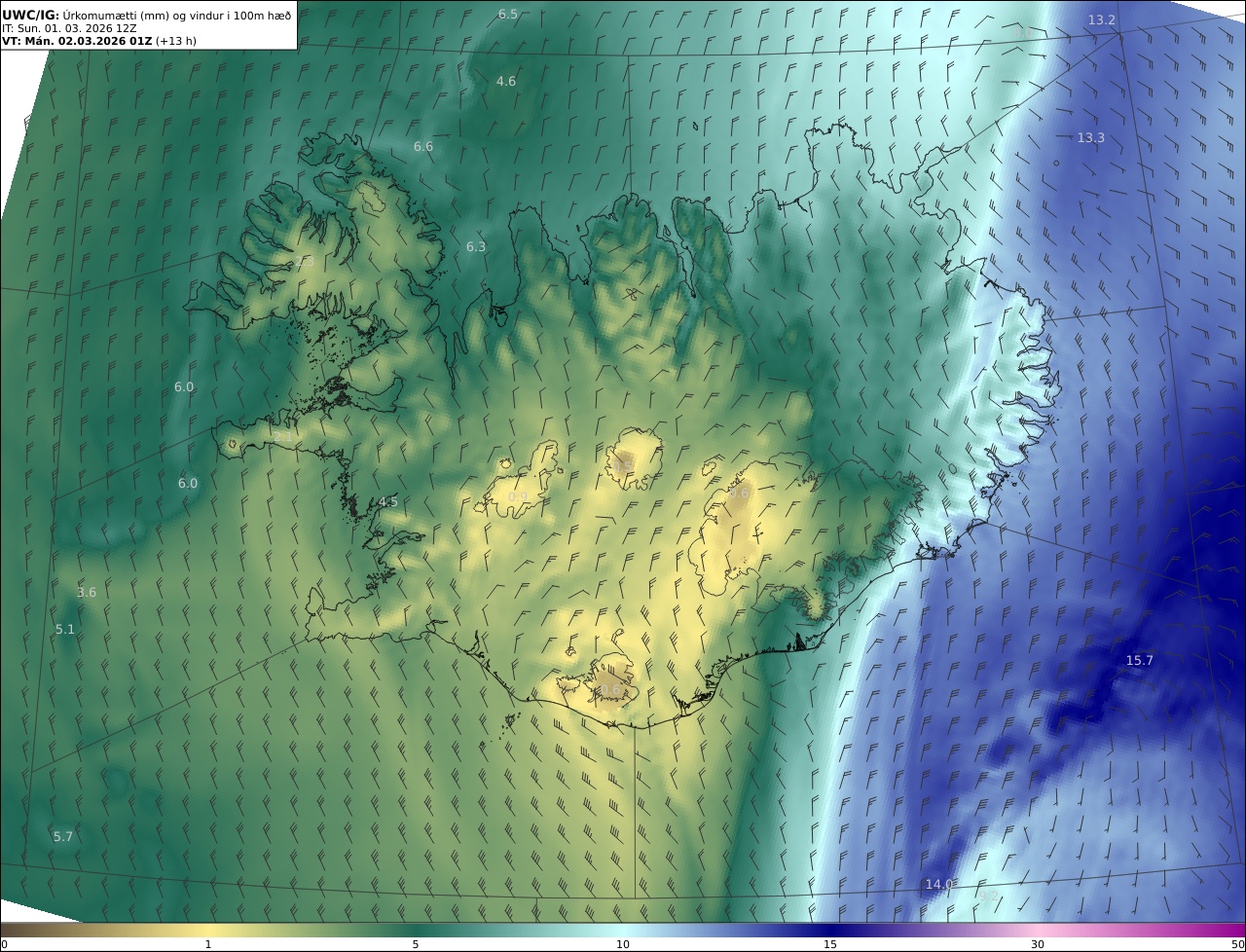Click the color scale tick label 15
This screenshot has height=952, width=1246.
830,944
